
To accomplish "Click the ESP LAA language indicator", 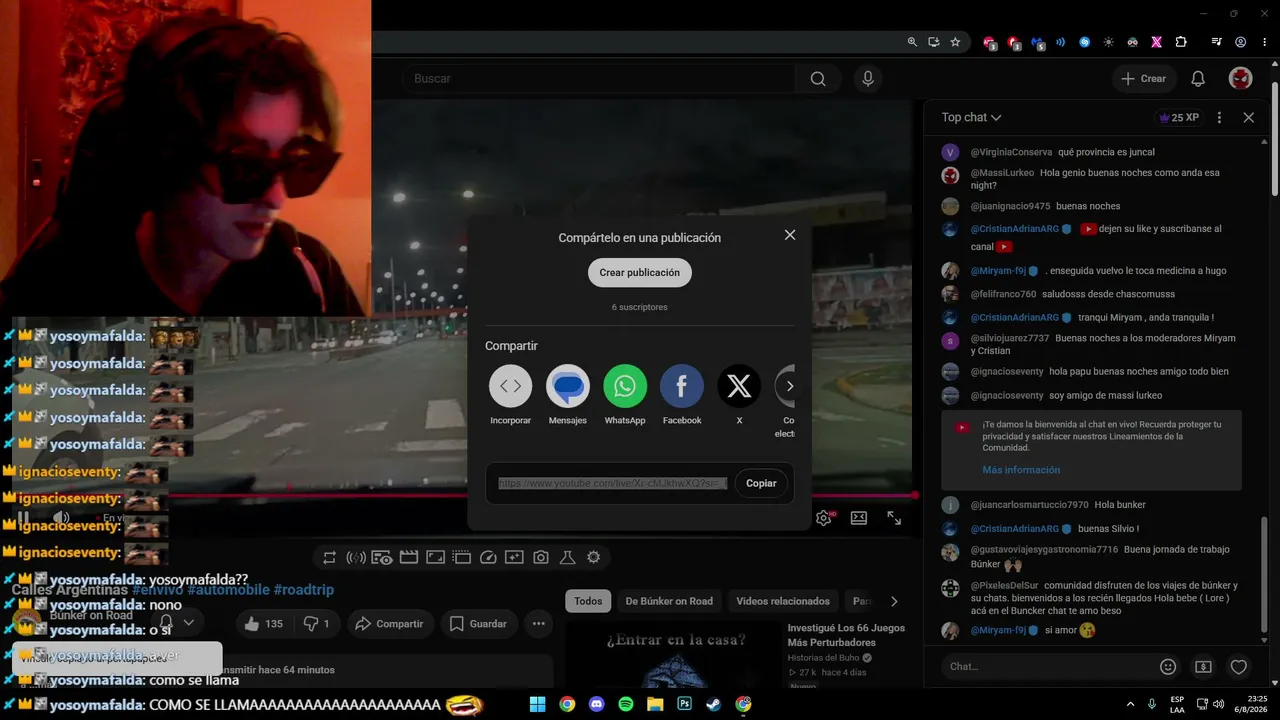I will click(x=1178, y=704).
